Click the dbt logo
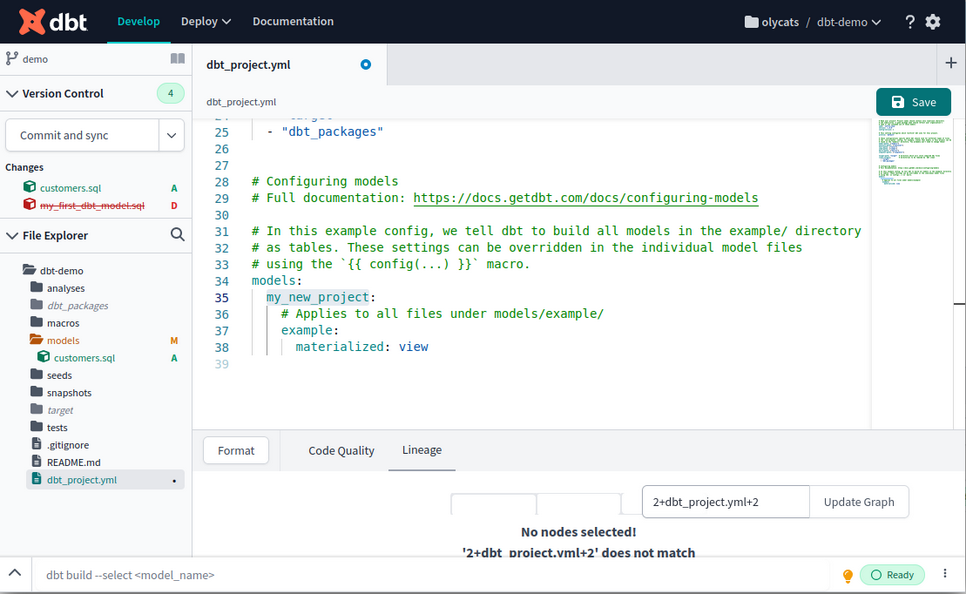Image resolution: width=966 pixels, height=595 pixels. (53, 22)
